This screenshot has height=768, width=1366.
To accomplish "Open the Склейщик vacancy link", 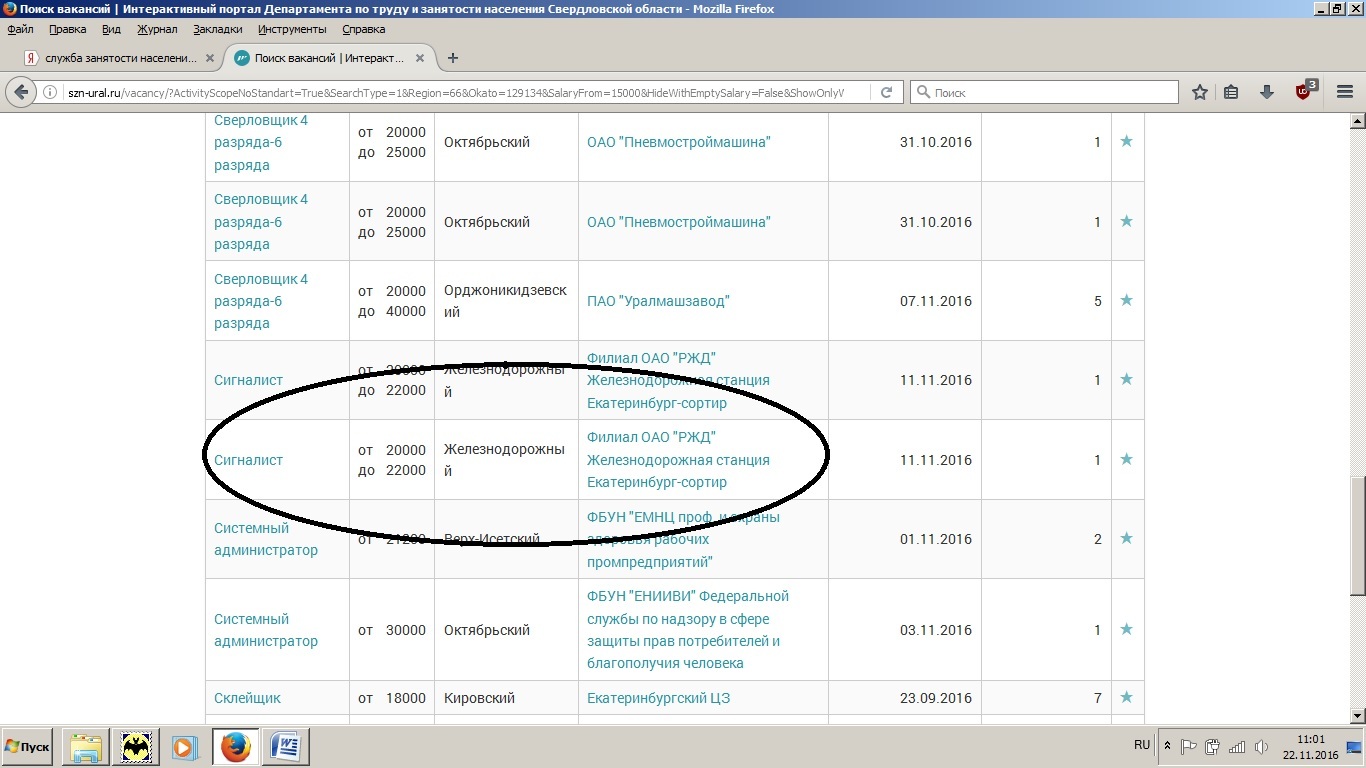I will (247, 698).
